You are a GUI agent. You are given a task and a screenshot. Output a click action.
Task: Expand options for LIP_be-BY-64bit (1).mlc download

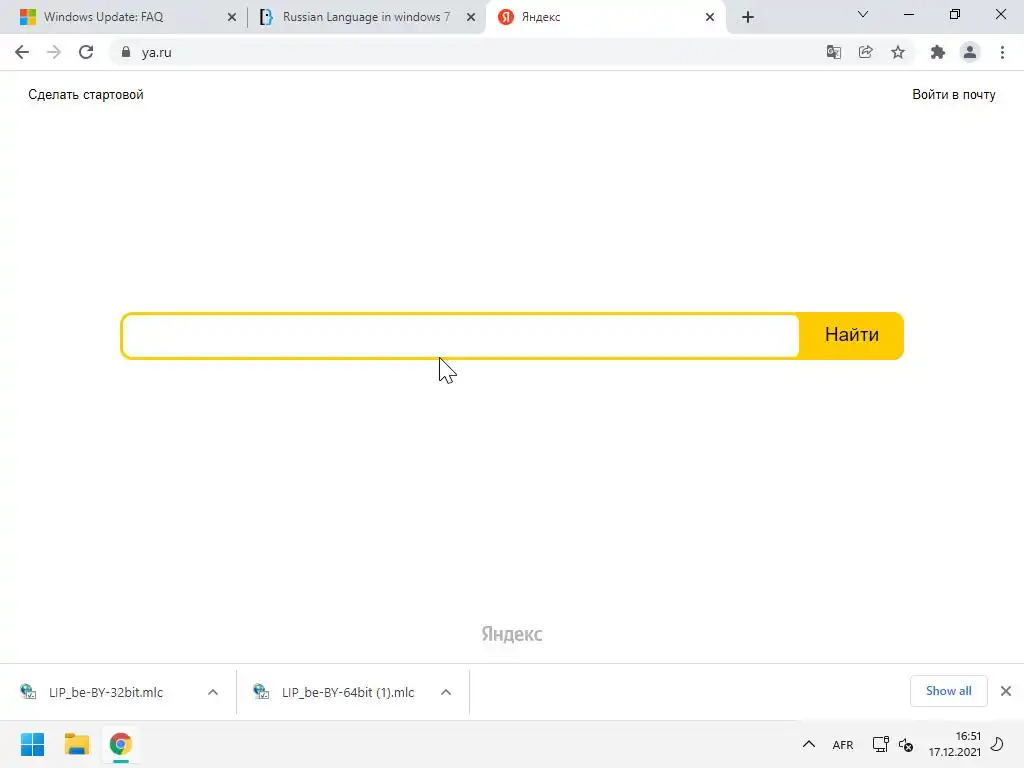[x=446, y=692]
